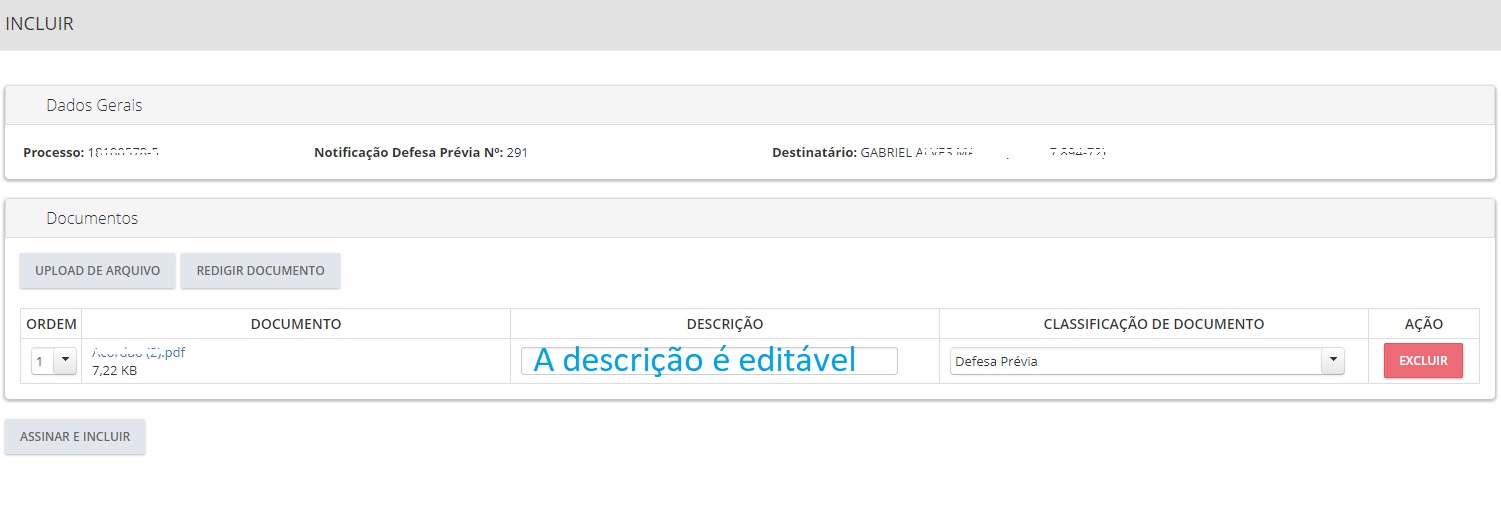This screenshot has height=527, width=1501.
Task: Click the INCLUIR page title
Action: (x=40, y=24)
